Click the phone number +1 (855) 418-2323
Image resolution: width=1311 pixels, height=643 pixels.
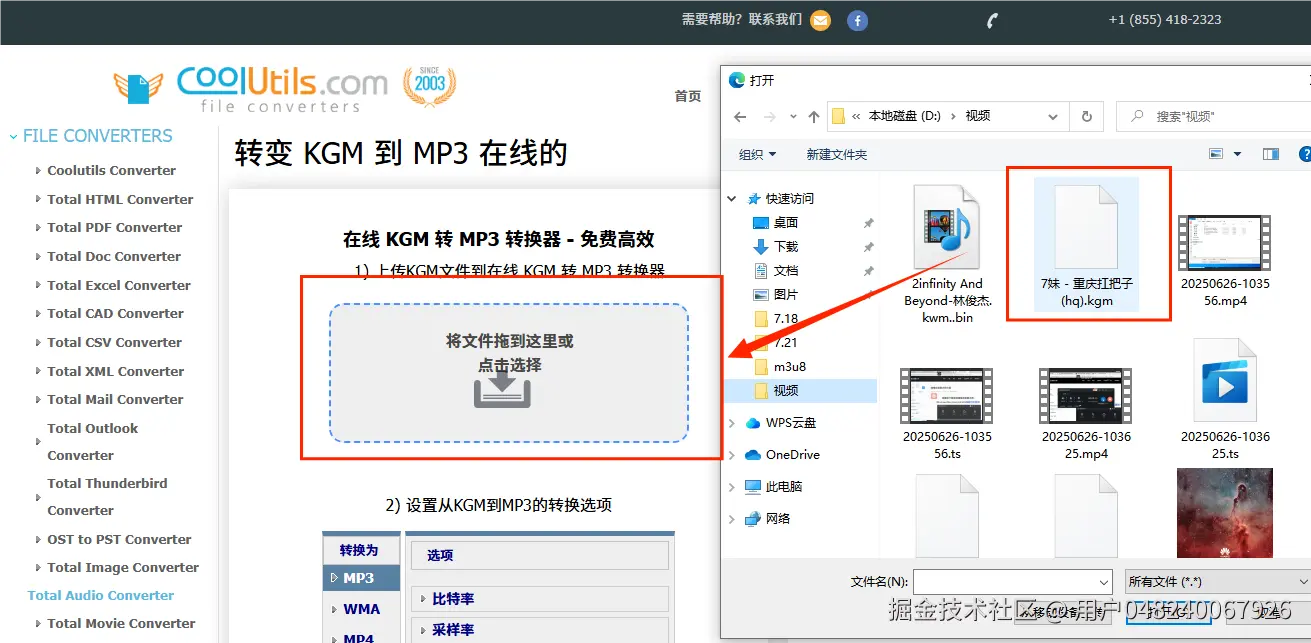(1165, 20)
